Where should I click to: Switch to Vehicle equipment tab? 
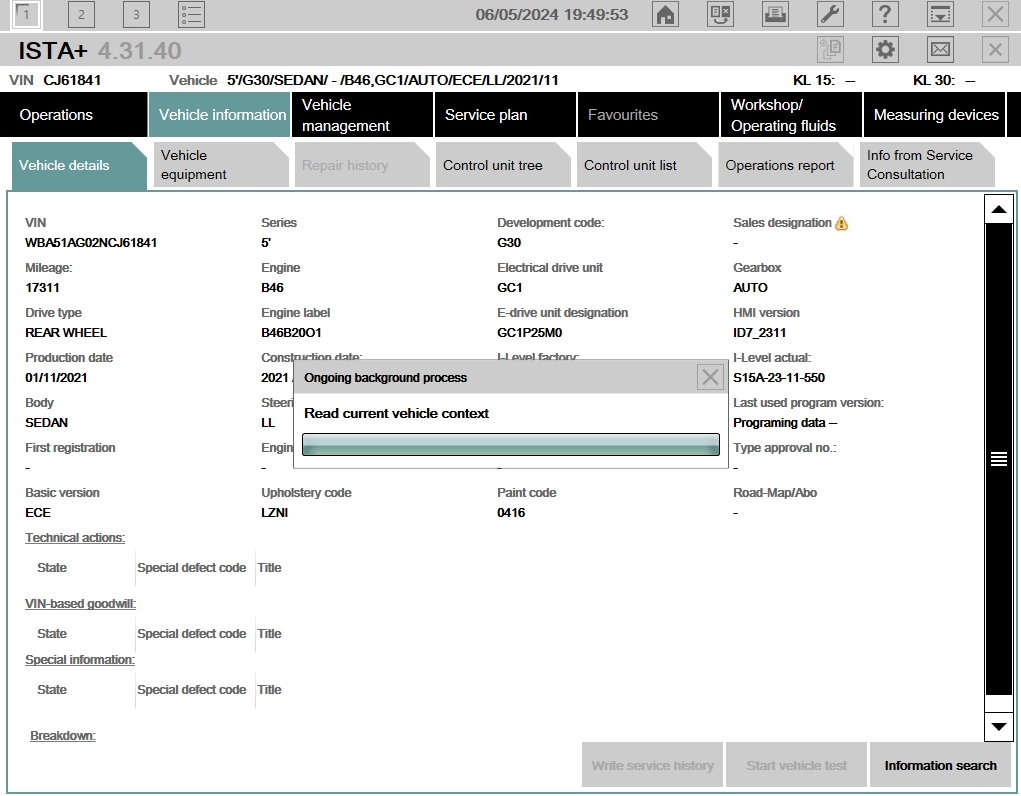[221, 165]
